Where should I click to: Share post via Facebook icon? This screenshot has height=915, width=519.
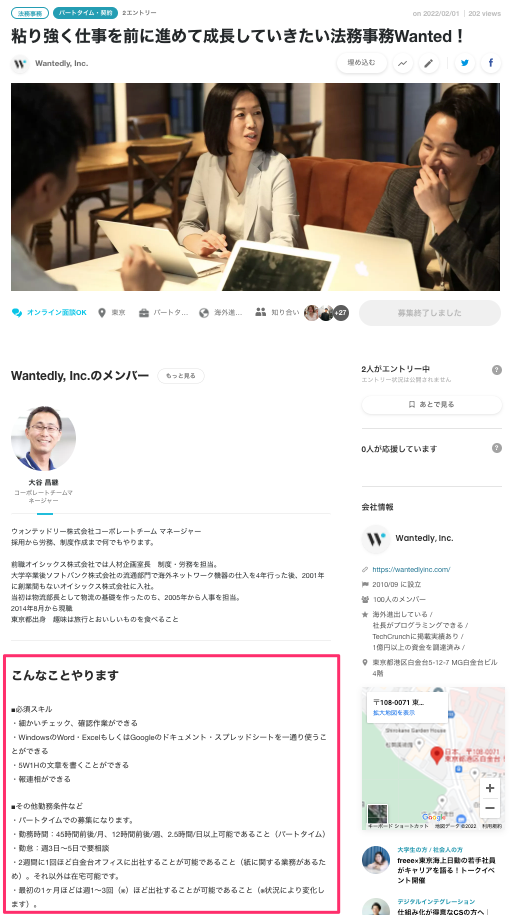tap(491, 63)
